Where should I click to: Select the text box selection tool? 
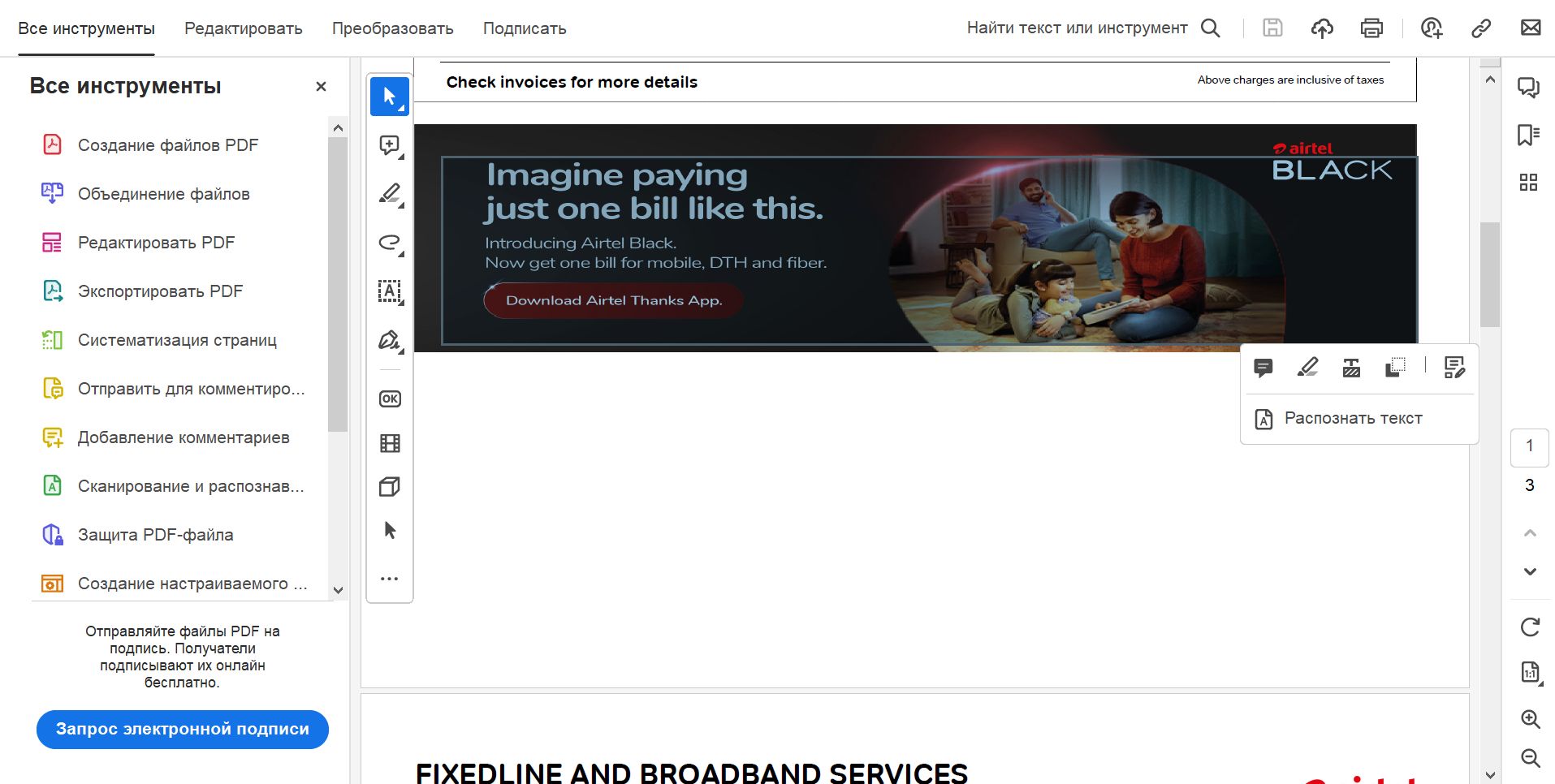[390, 291]
